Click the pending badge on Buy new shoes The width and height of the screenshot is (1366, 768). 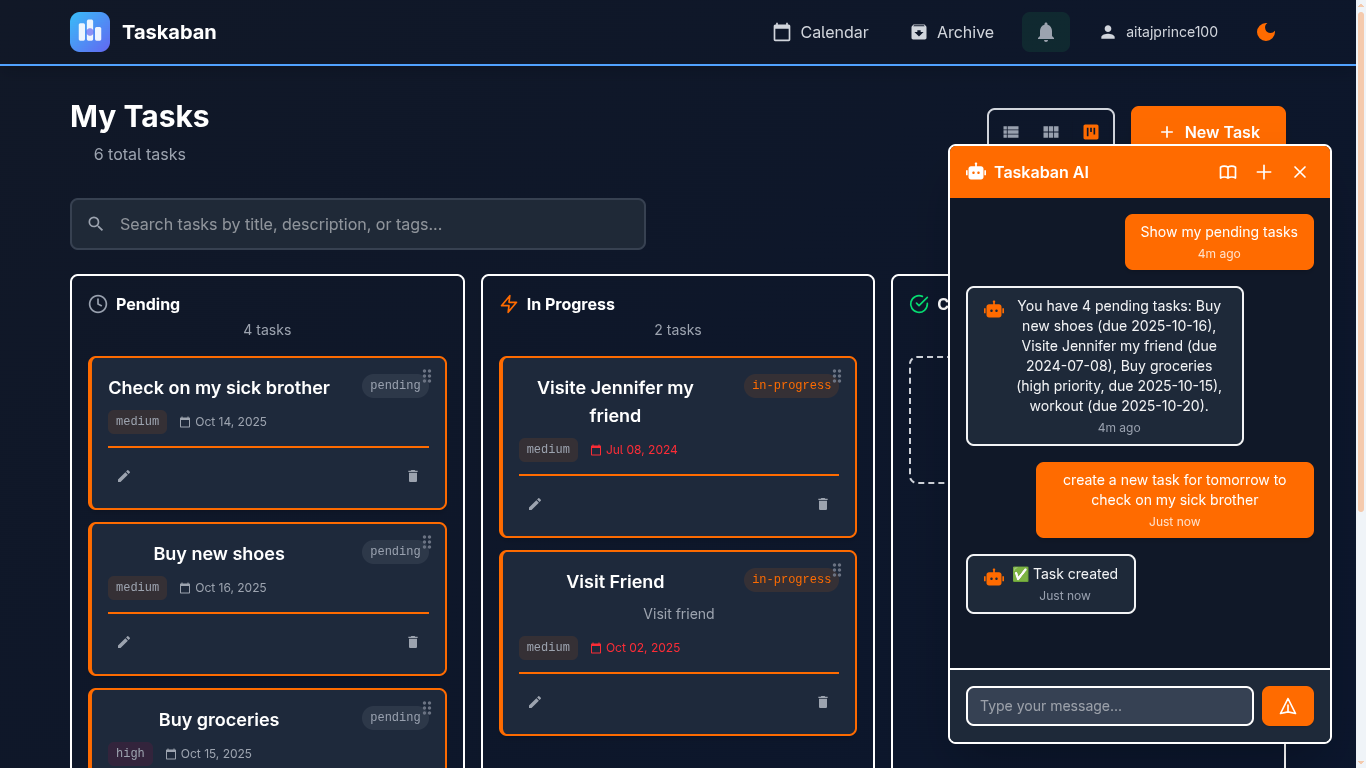395,552
